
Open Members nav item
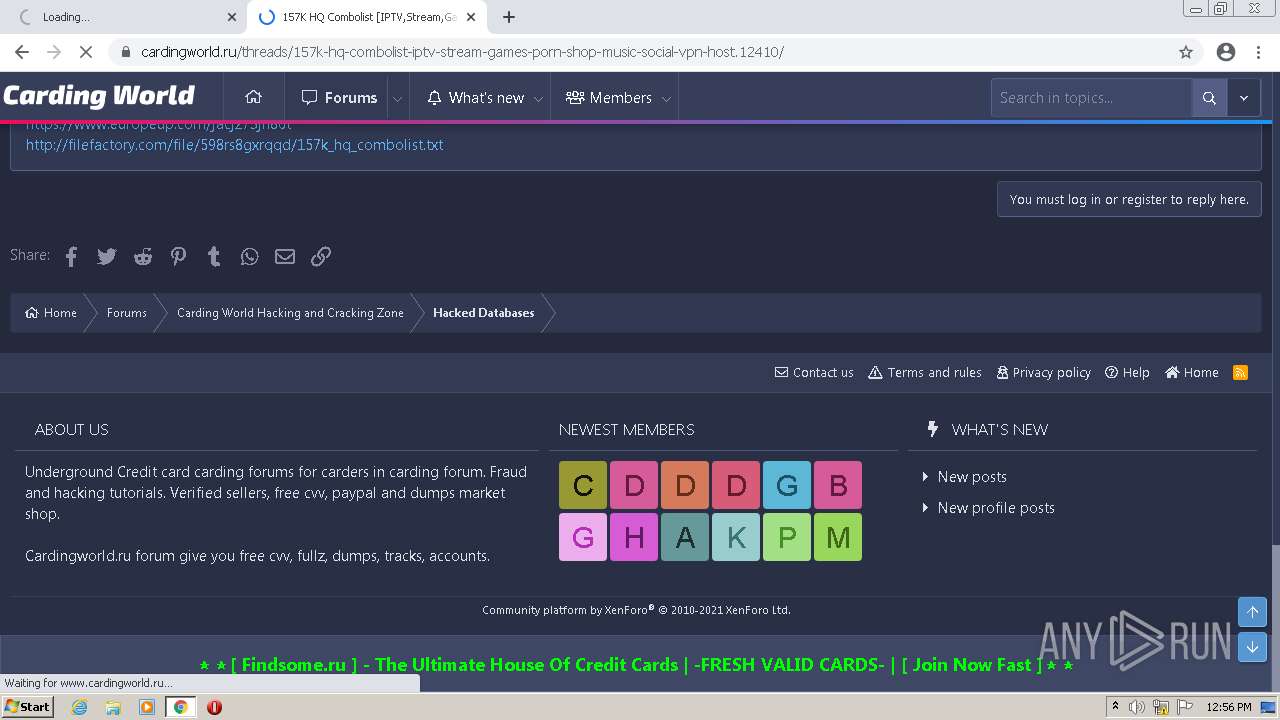point(608,98)
